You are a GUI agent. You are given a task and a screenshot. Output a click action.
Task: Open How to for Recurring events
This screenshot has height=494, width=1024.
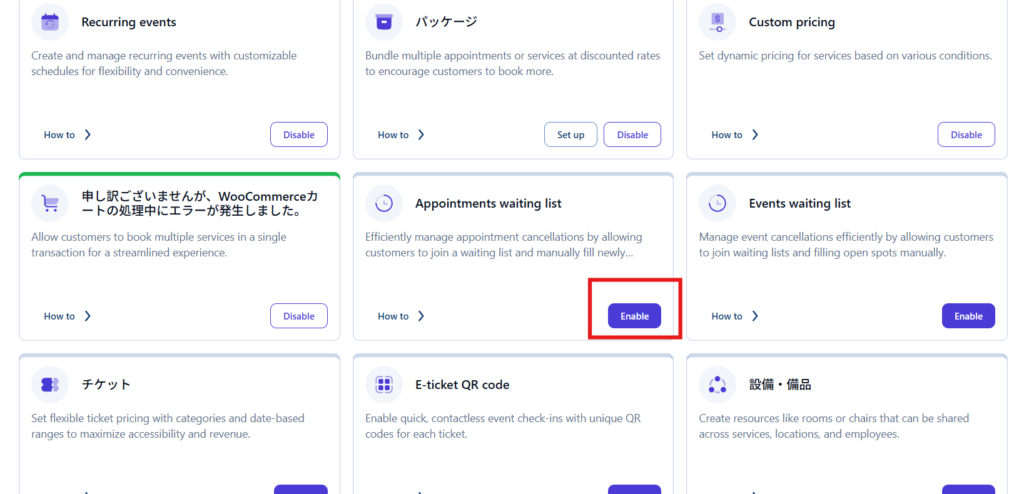point(67,135)
